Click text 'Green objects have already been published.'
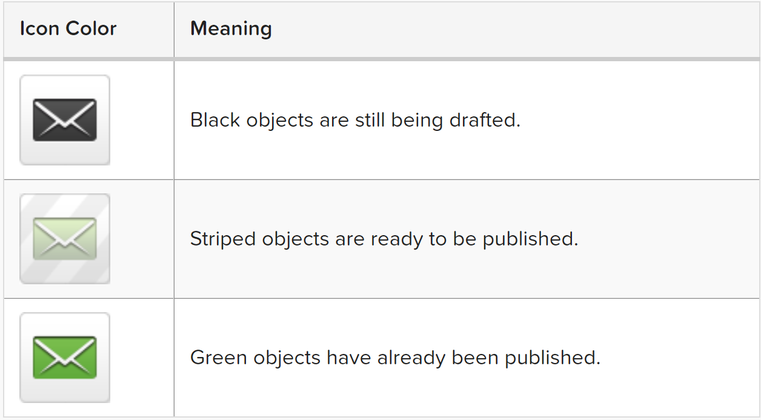 tap(395, 358)
